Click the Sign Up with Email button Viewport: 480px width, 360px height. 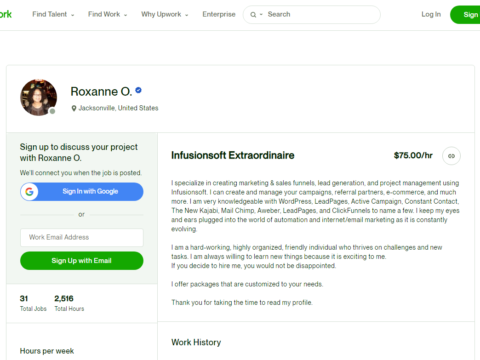(82, 261)
